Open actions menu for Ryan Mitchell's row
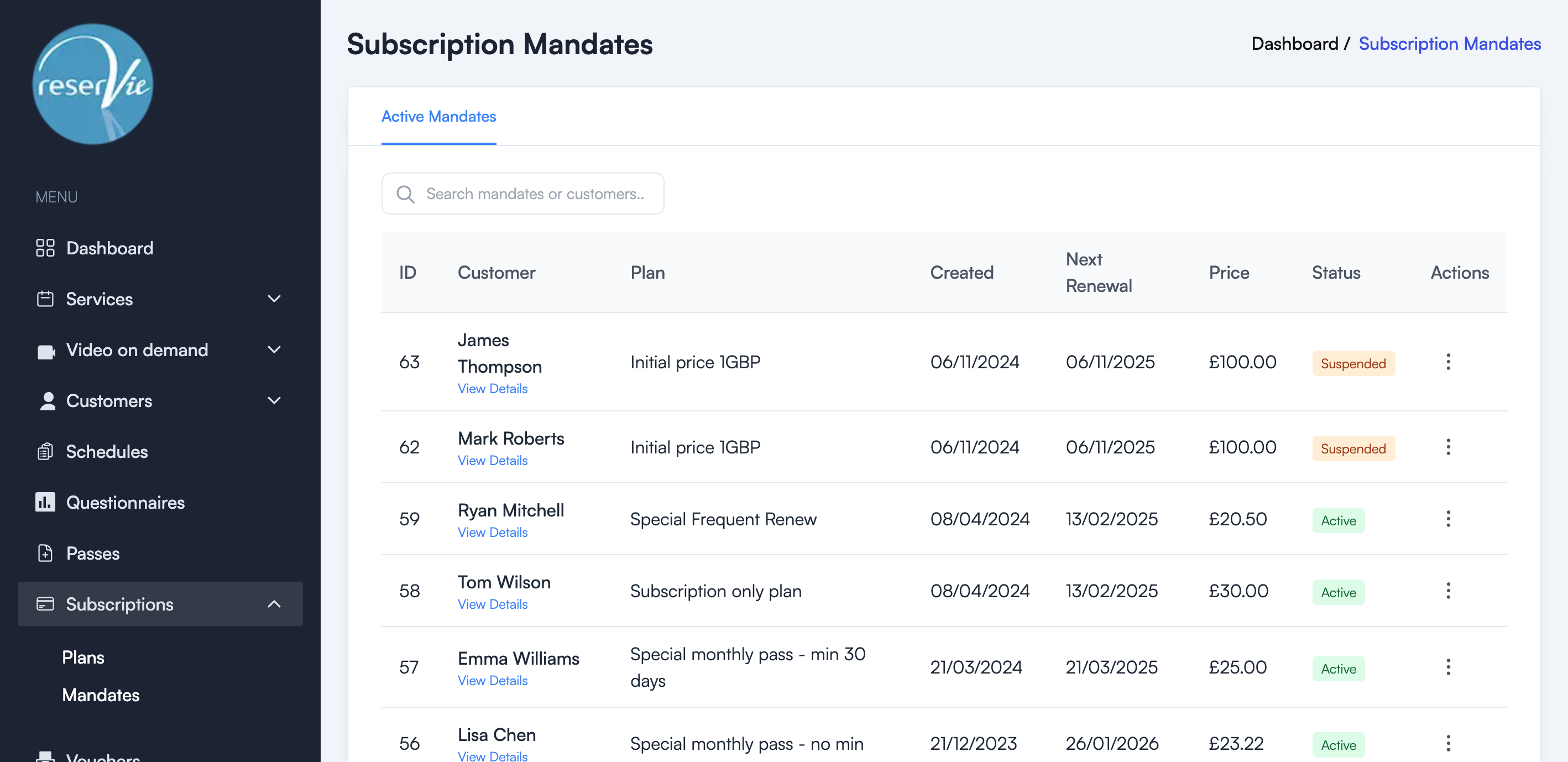1568x762 pixels. 1449,519
